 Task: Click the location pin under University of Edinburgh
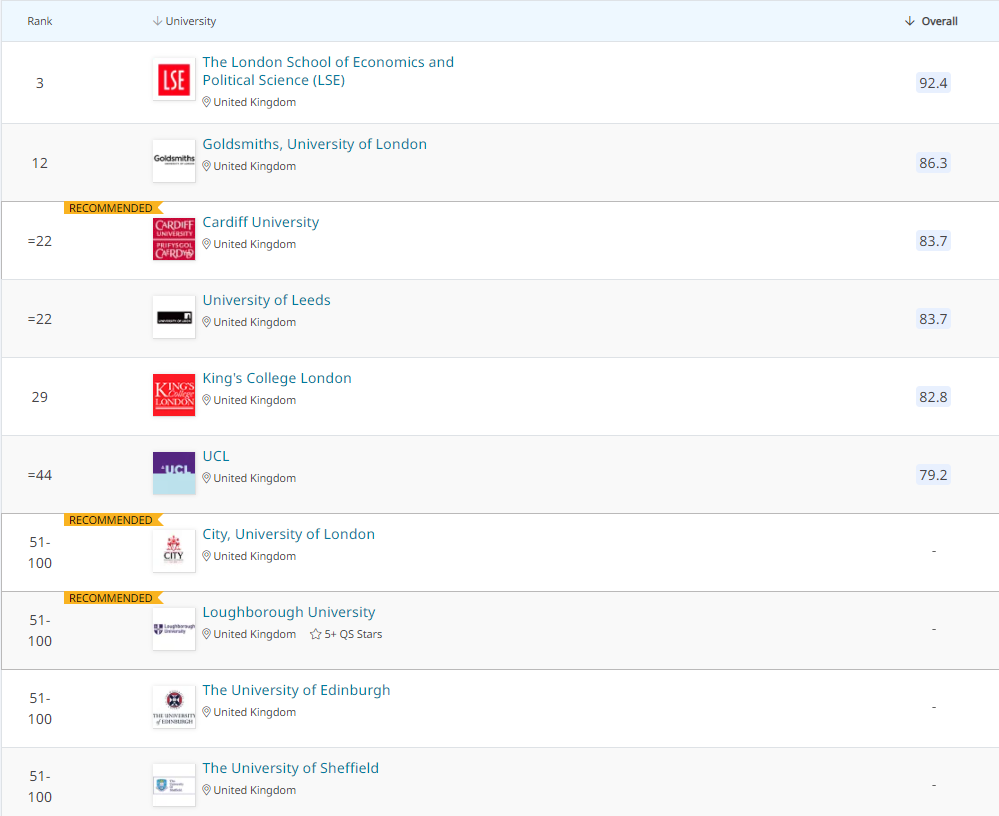206,712
